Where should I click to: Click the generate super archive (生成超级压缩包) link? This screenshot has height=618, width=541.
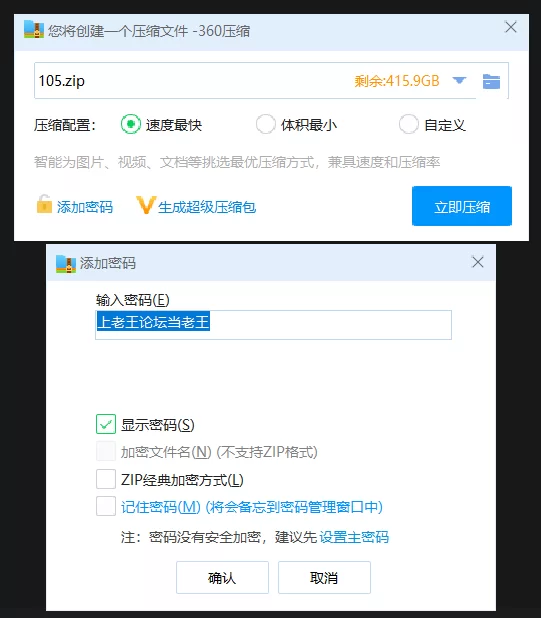(207, 207)
